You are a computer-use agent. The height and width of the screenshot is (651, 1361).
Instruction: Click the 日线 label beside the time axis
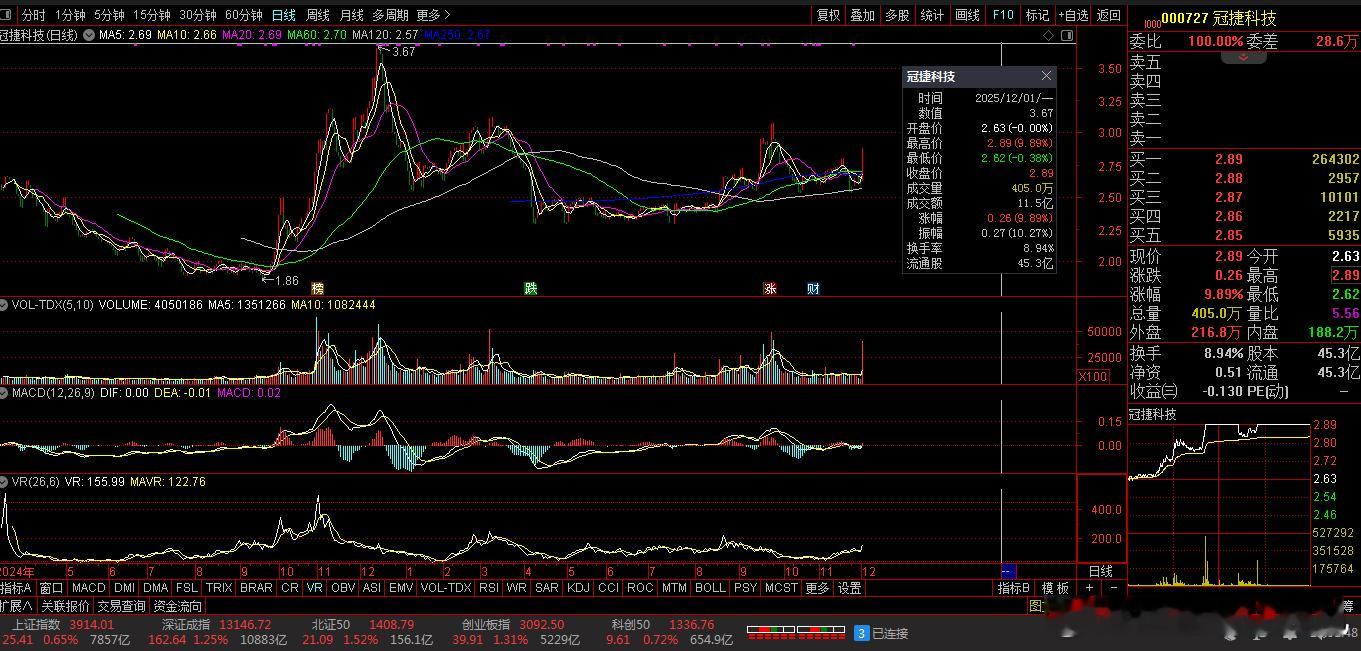coord(1100,571)
